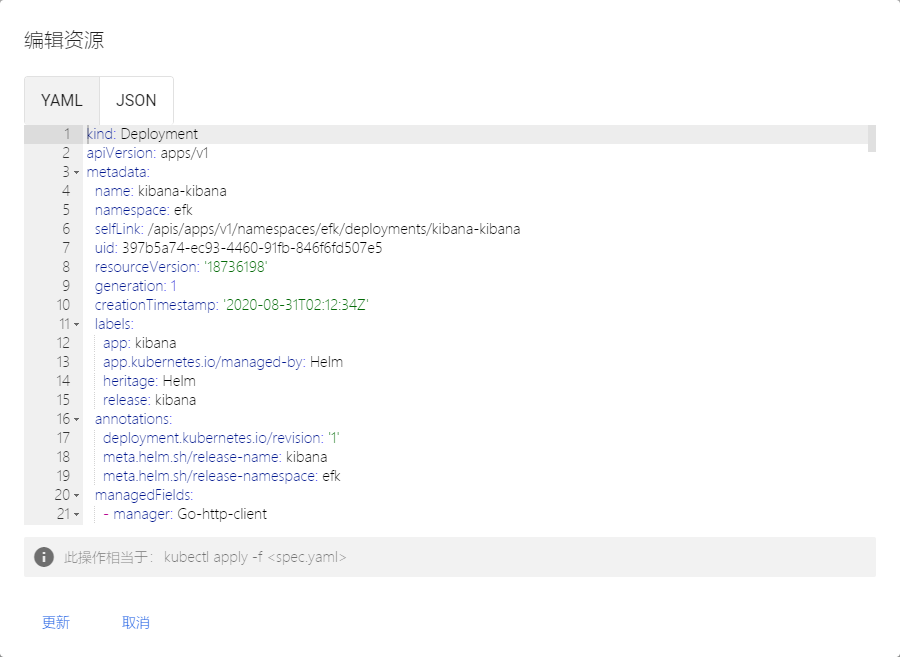Click the deployment.kubernetes.io/revision line

tap(222, 438)
